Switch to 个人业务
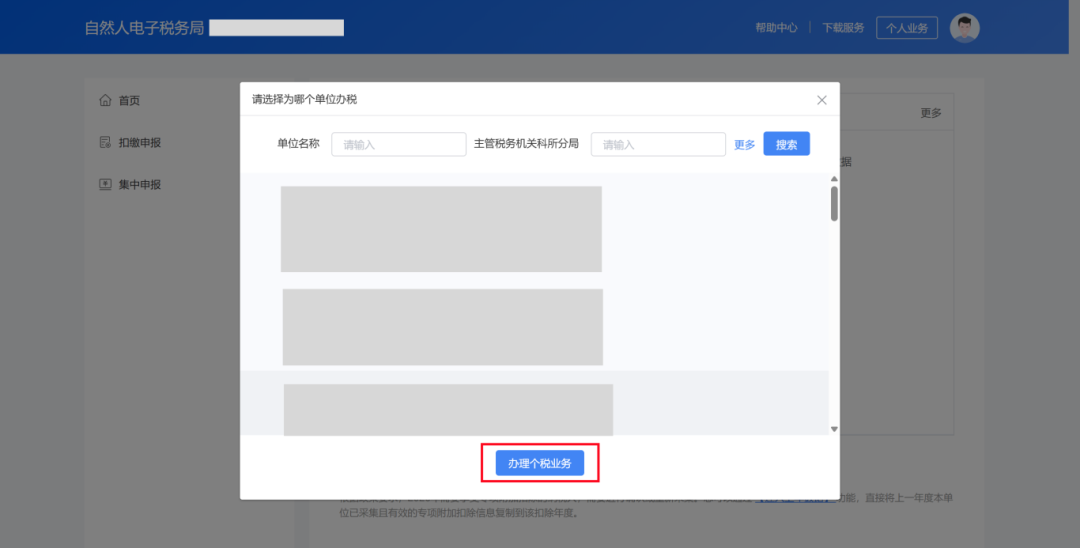Screen dimensions: 1080x548 click(907, 28)
